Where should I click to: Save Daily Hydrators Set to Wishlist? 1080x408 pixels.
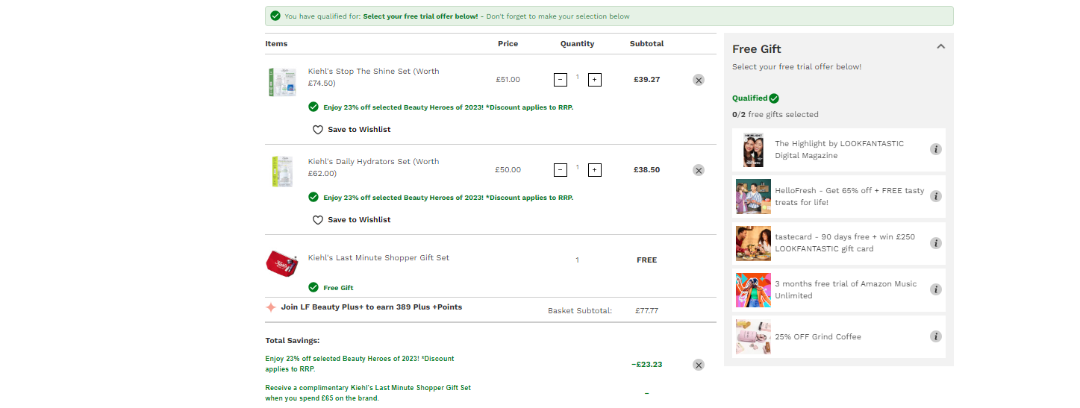[x=351, y=220]
